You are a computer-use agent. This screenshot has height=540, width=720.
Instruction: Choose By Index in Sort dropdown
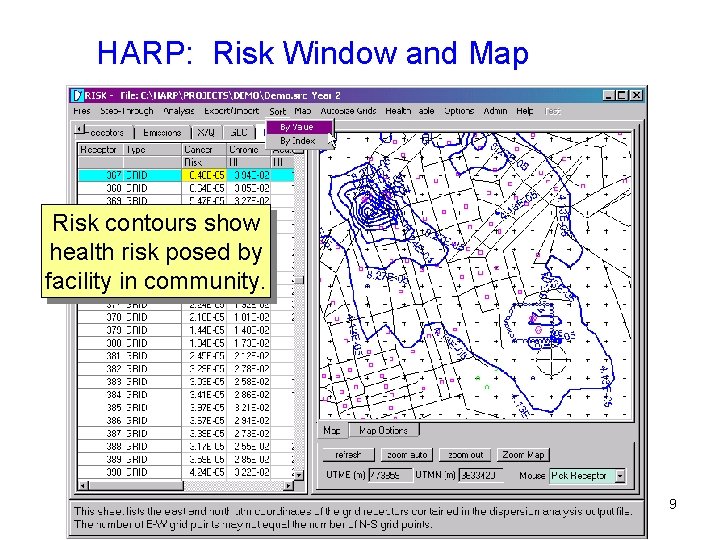pos(299,141)
